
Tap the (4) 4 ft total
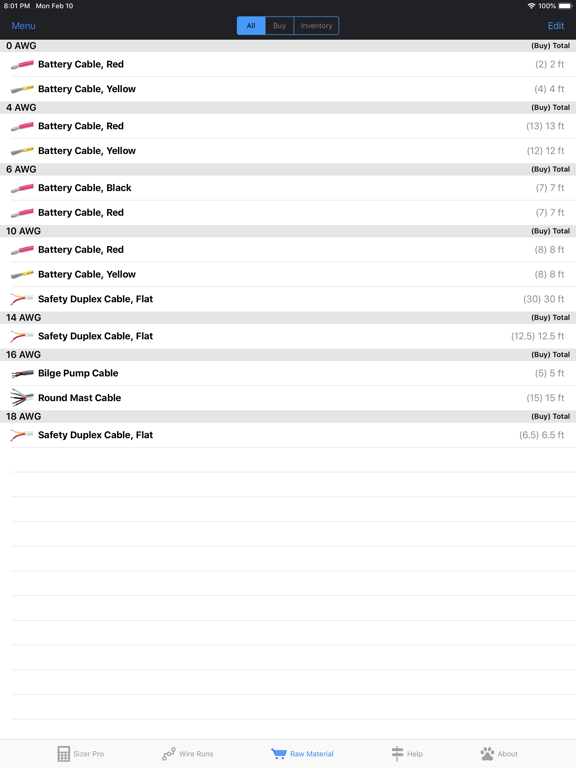549,89
